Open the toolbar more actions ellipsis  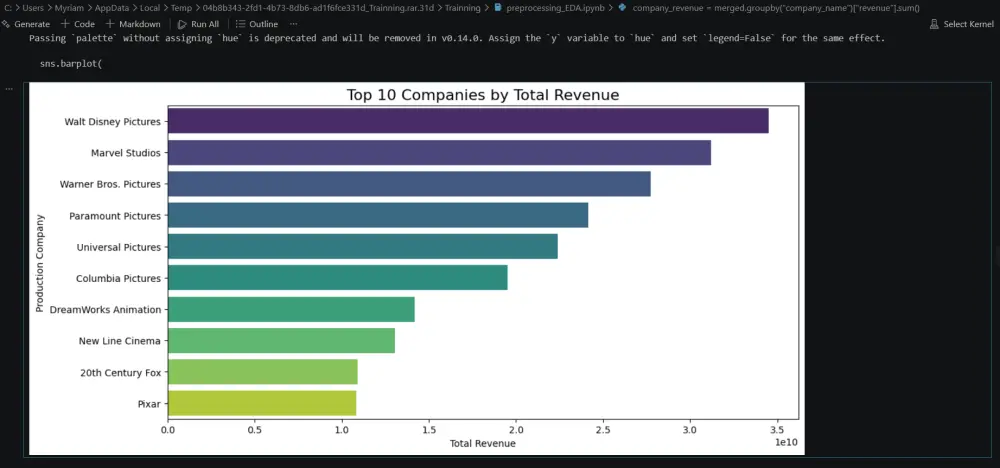pyautogui.click(x=293, y=24)
